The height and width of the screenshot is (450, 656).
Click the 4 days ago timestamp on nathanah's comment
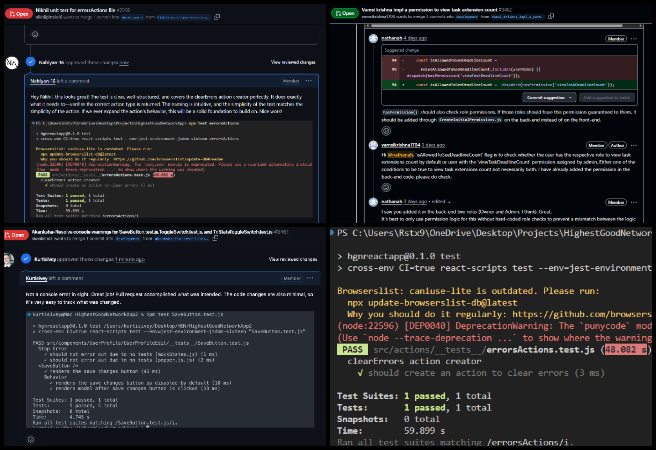click(x=415, y=38)
